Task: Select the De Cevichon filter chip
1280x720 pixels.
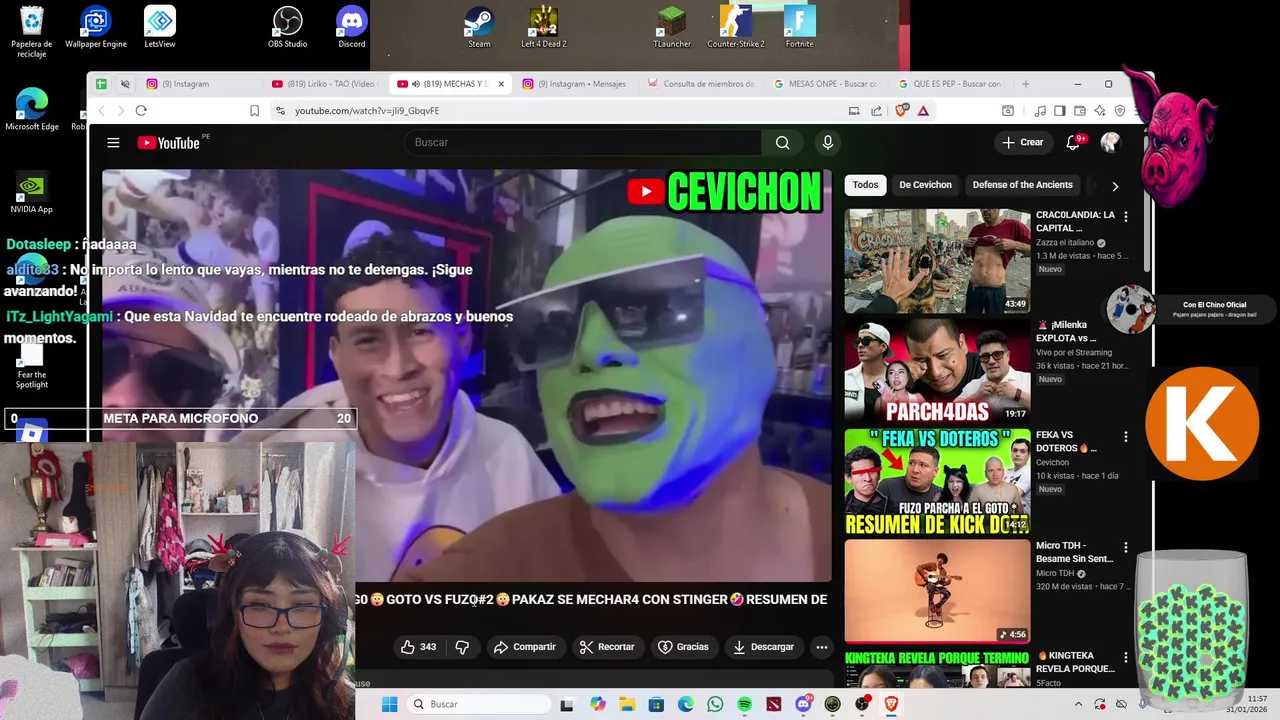Action: [x=925, y=185]
